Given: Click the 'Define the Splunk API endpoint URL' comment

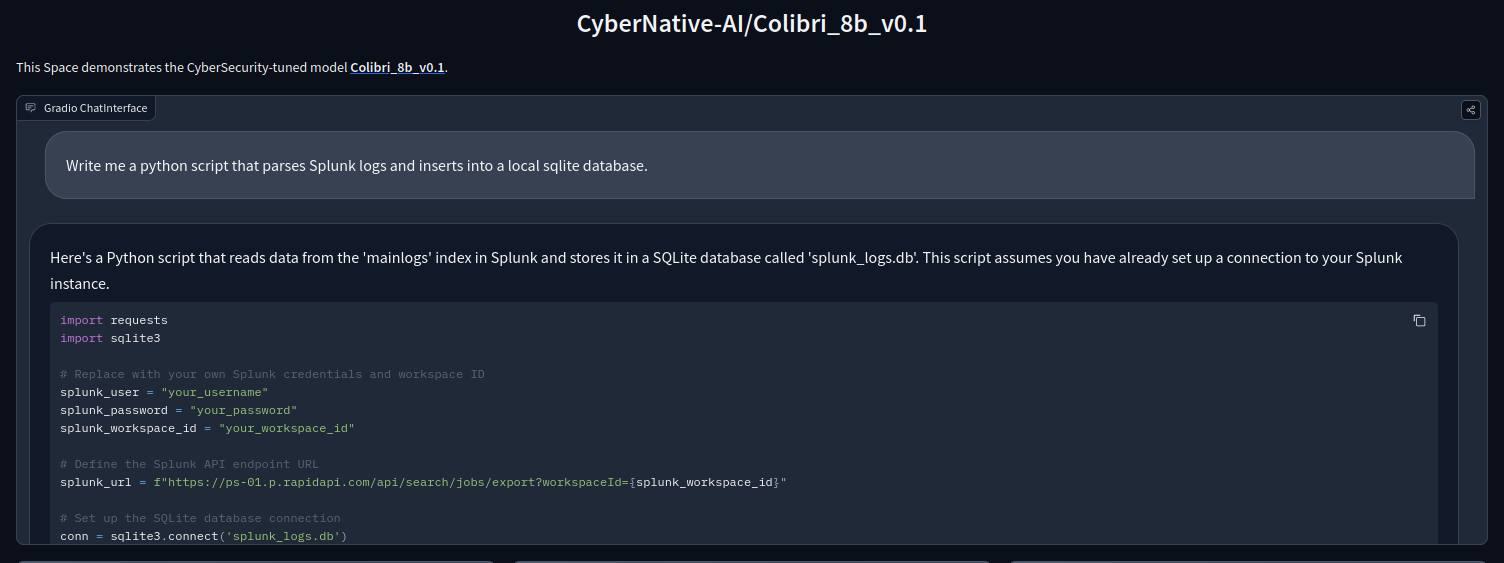Looking at the screenshot, I should coord(189,465).
